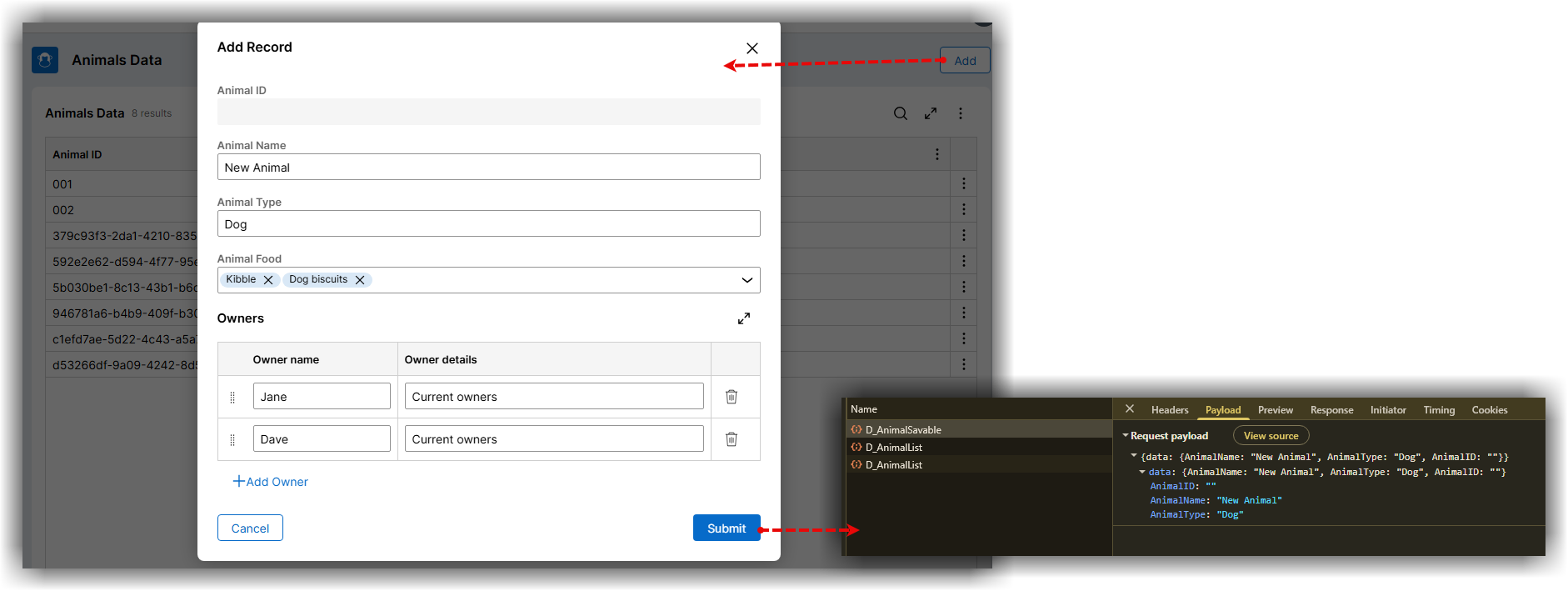The height and width of the screenshot is (591, 1568).
Task: Open the Animal ID column header menu
Action: [x=937, y=154]
